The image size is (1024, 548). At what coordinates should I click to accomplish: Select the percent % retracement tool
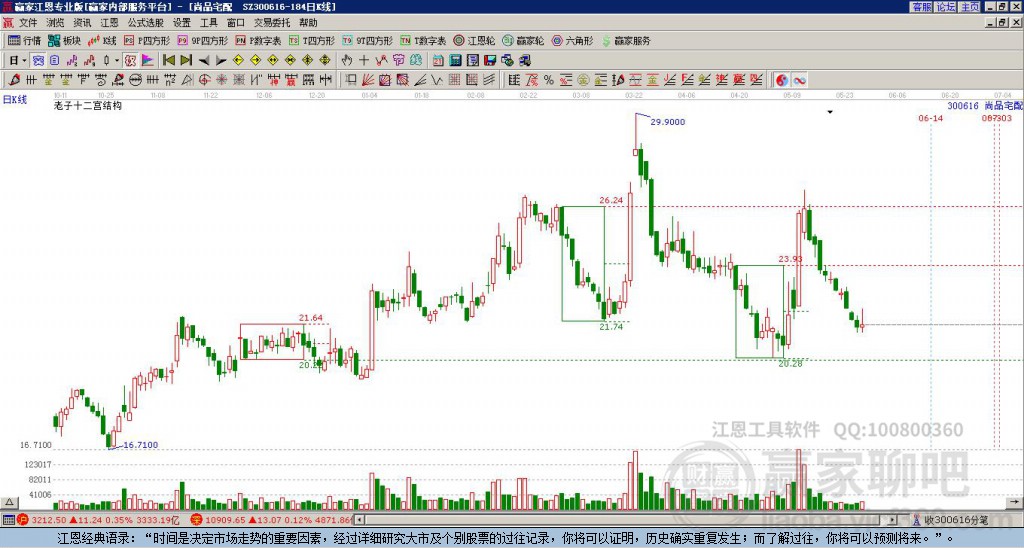click(549, 80)
